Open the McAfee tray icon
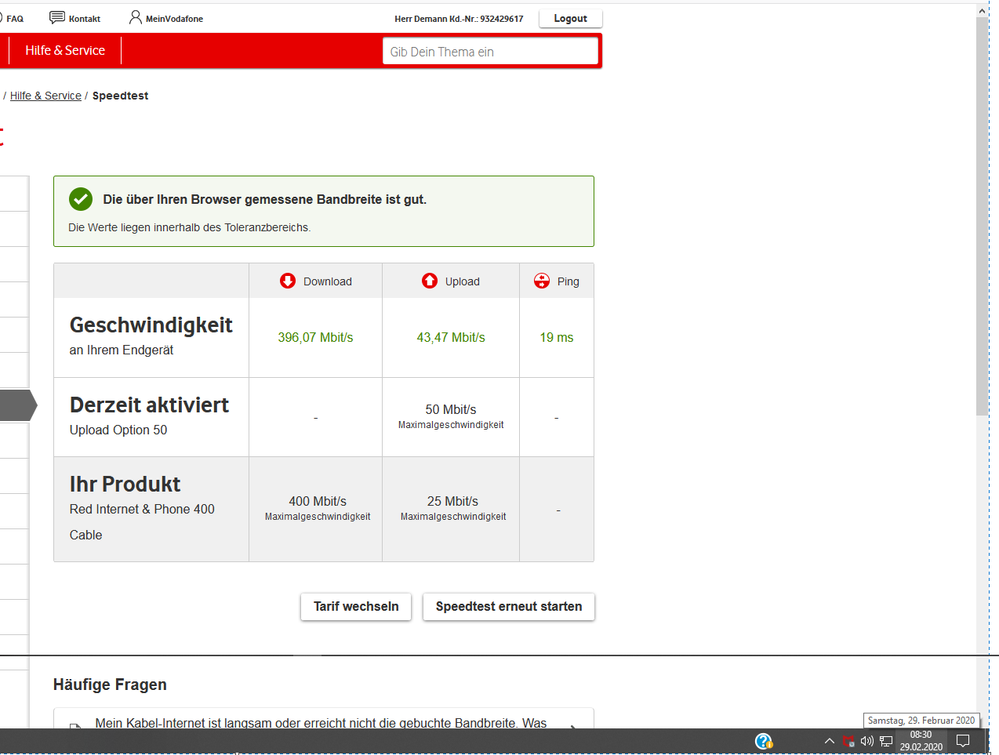This screenshot has width=999, height=755. point(848,741)
